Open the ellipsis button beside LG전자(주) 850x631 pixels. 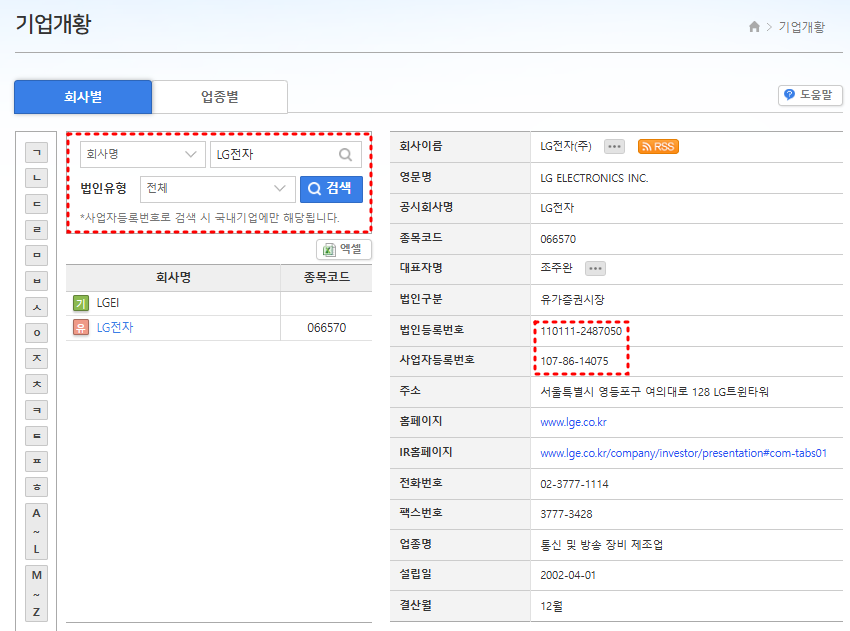pos(614,146)
